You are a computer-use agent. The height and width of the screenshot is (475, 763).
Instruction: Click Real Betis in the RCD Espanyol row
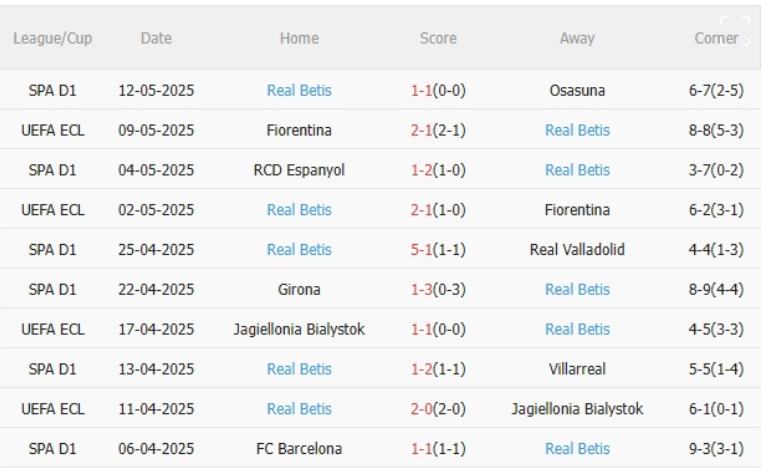pyautogui.click(x=577, y=170)
